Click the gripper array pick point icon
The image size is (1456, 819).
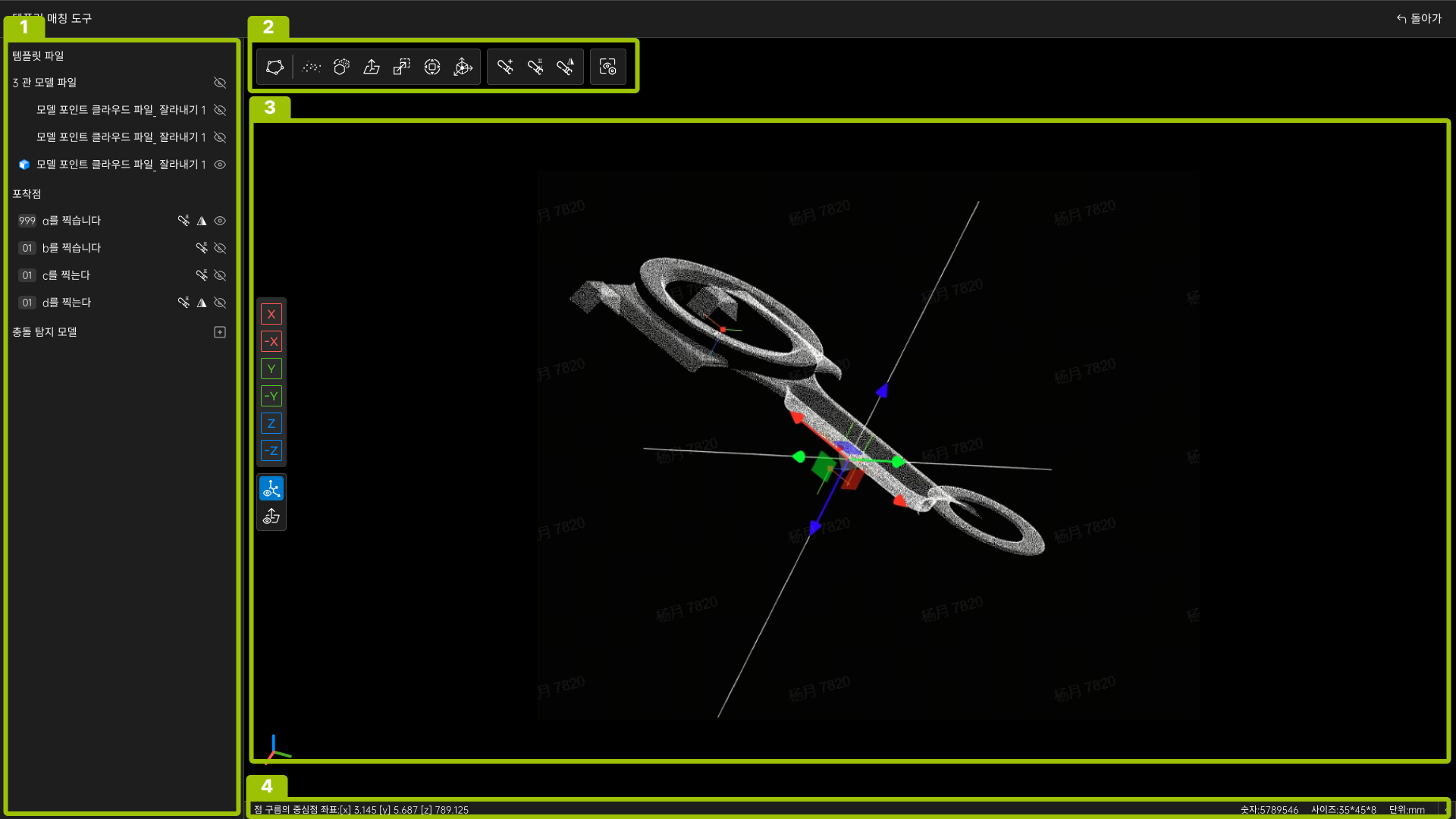[x=535, y=67]
